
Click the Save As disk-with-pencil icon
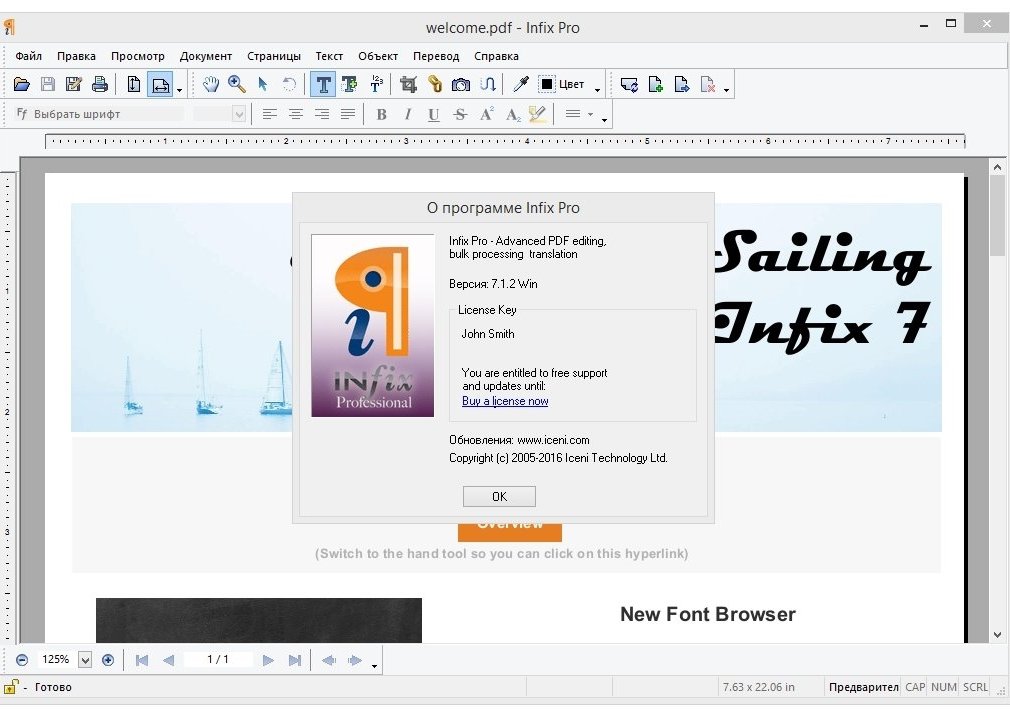tap(73, 84)
